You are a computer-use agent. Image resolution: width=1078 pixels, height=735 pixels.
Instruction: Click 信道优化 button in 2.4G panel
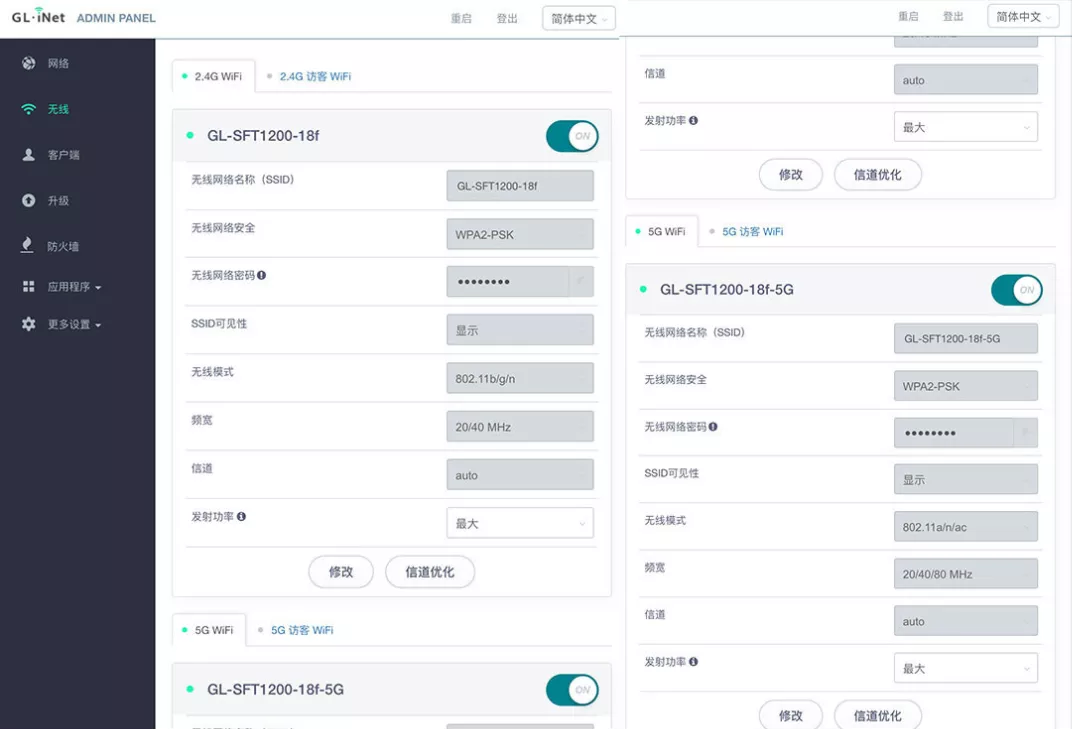pos(430,572)
